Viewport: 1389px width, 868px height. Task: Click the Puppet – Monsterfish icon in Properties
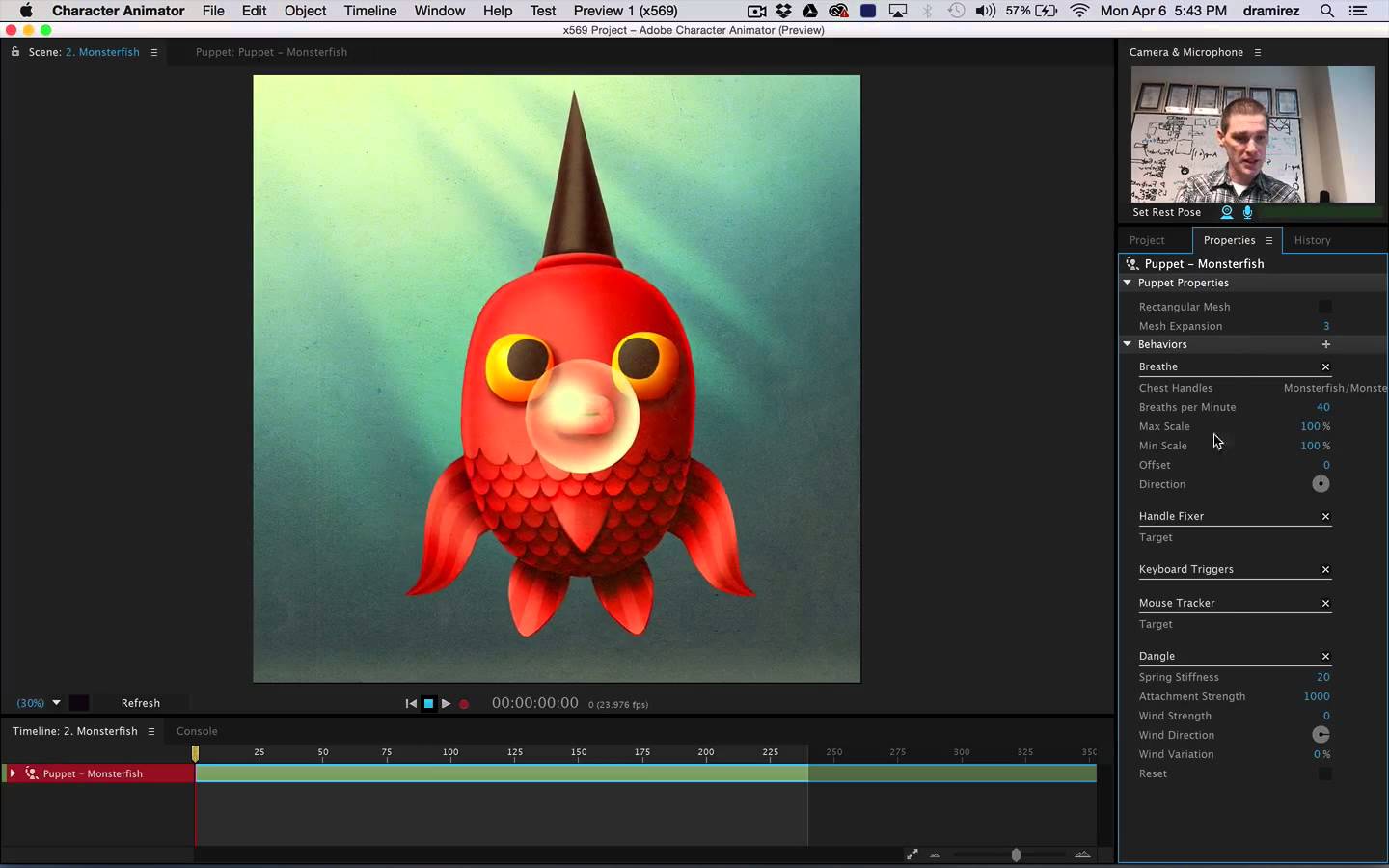(1130, 263)
